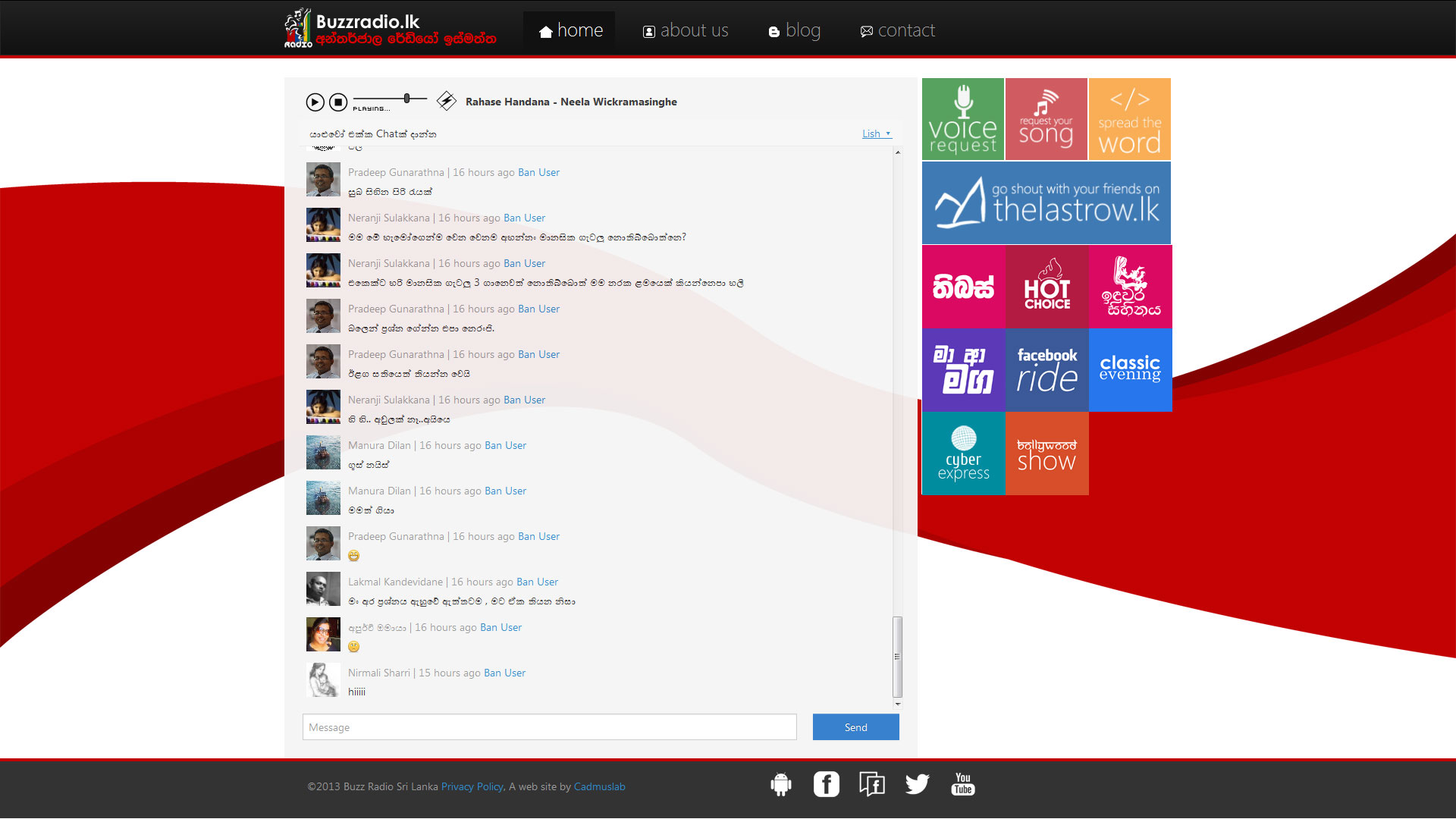
Task: Click the Twitter bird icon in footer
Action: tap(917, 784)
